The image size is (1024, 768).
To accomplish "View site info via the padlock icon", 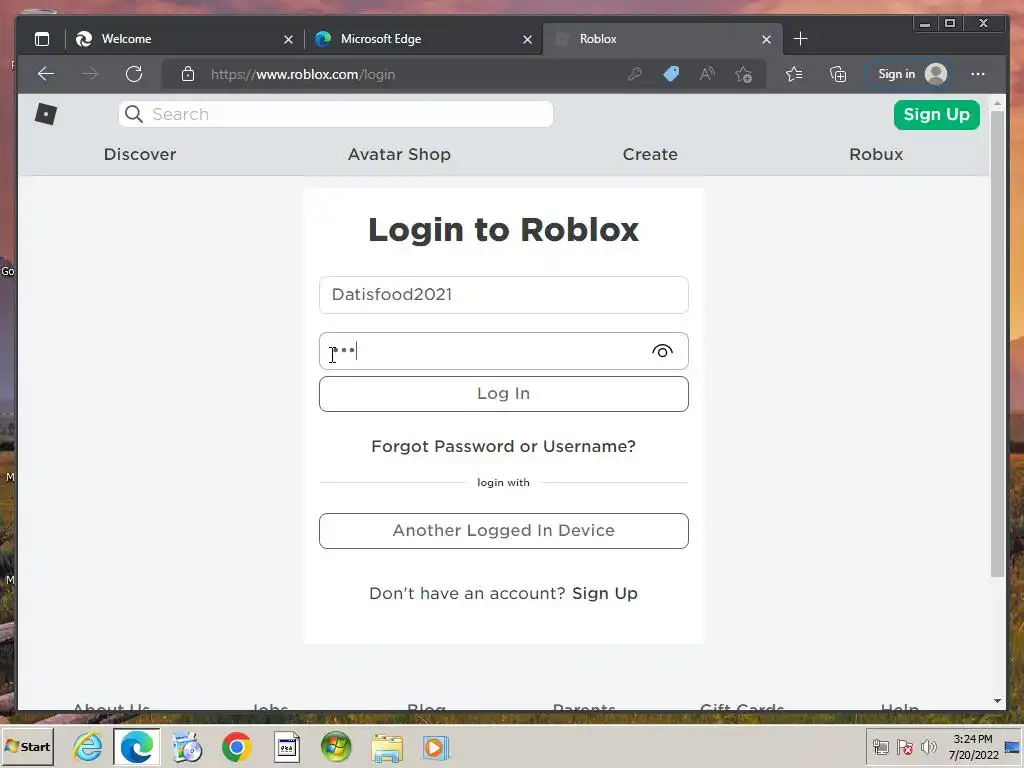I will pos(188,74).
